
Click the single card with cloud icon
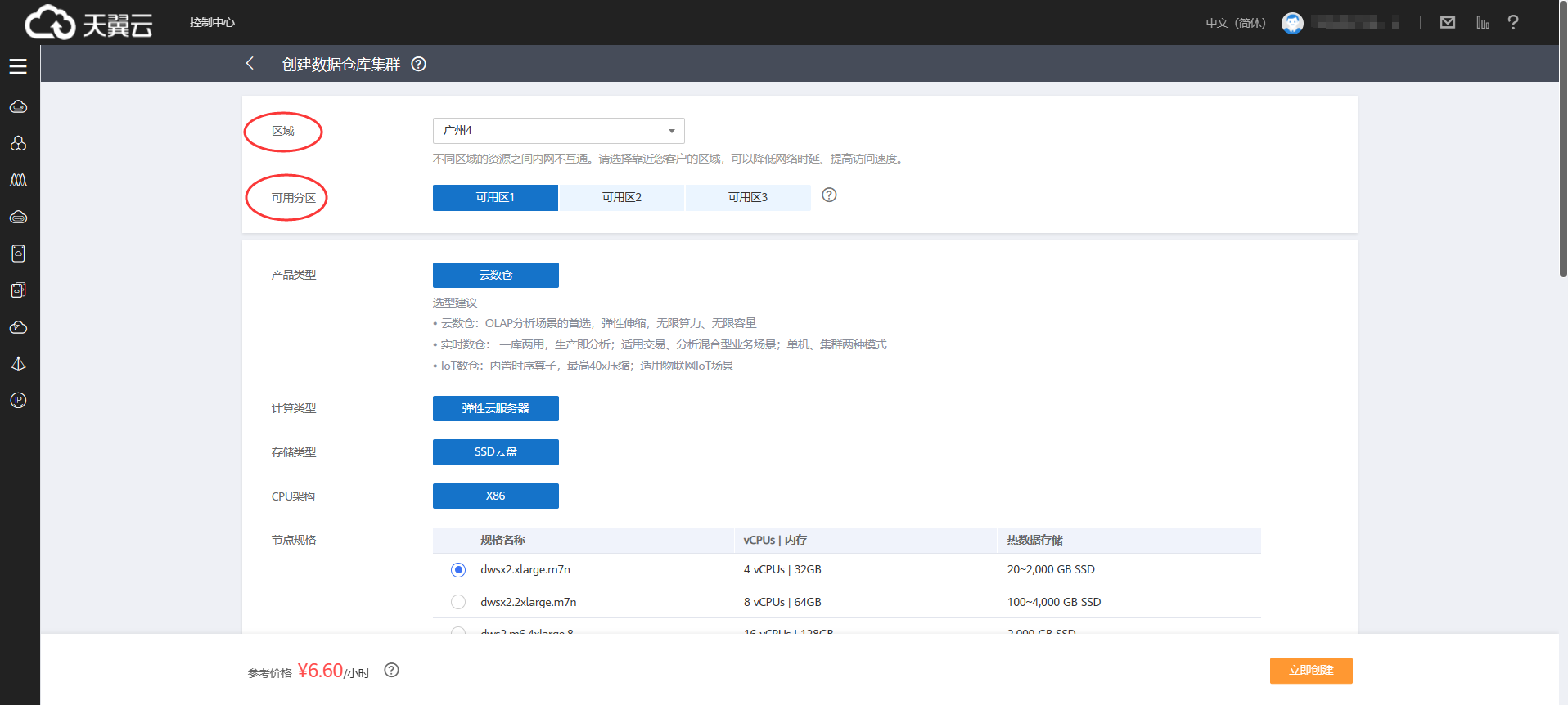18,254
